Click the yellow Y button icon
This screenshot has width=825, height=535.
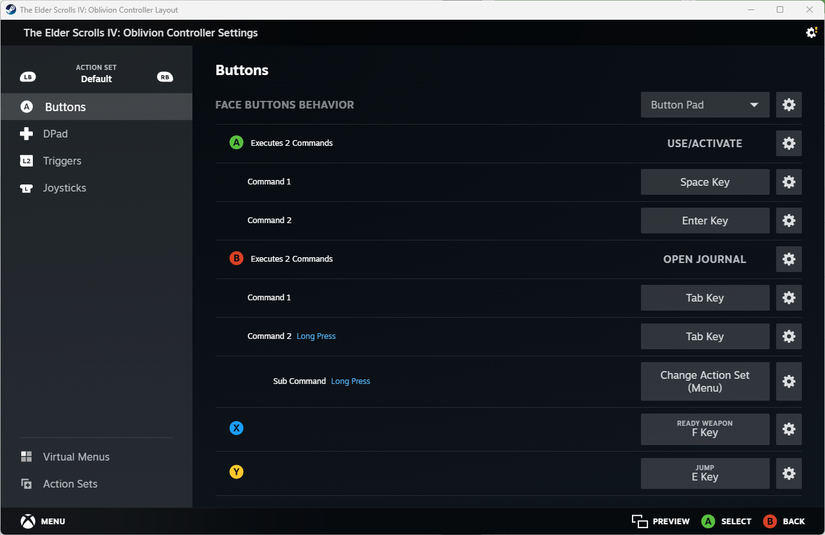236,472
